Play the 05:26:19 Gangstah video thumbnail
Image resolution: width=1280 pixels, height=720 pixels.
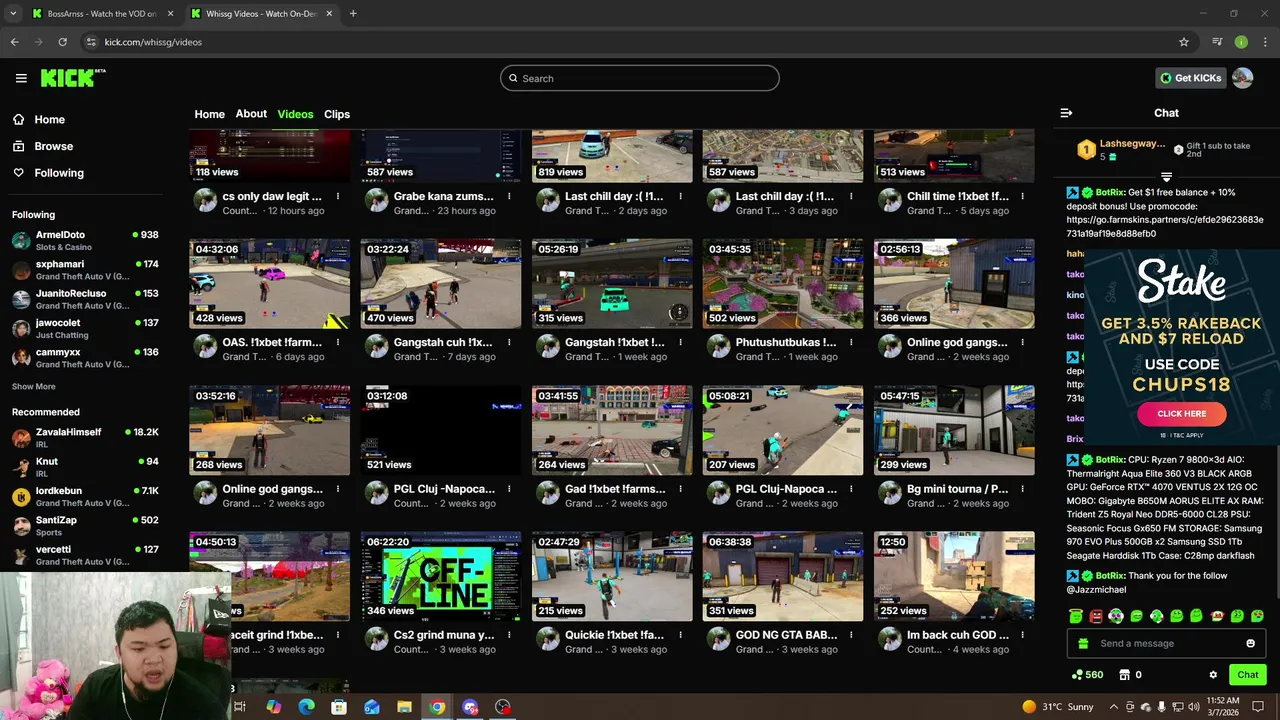[x=612, y=284]
